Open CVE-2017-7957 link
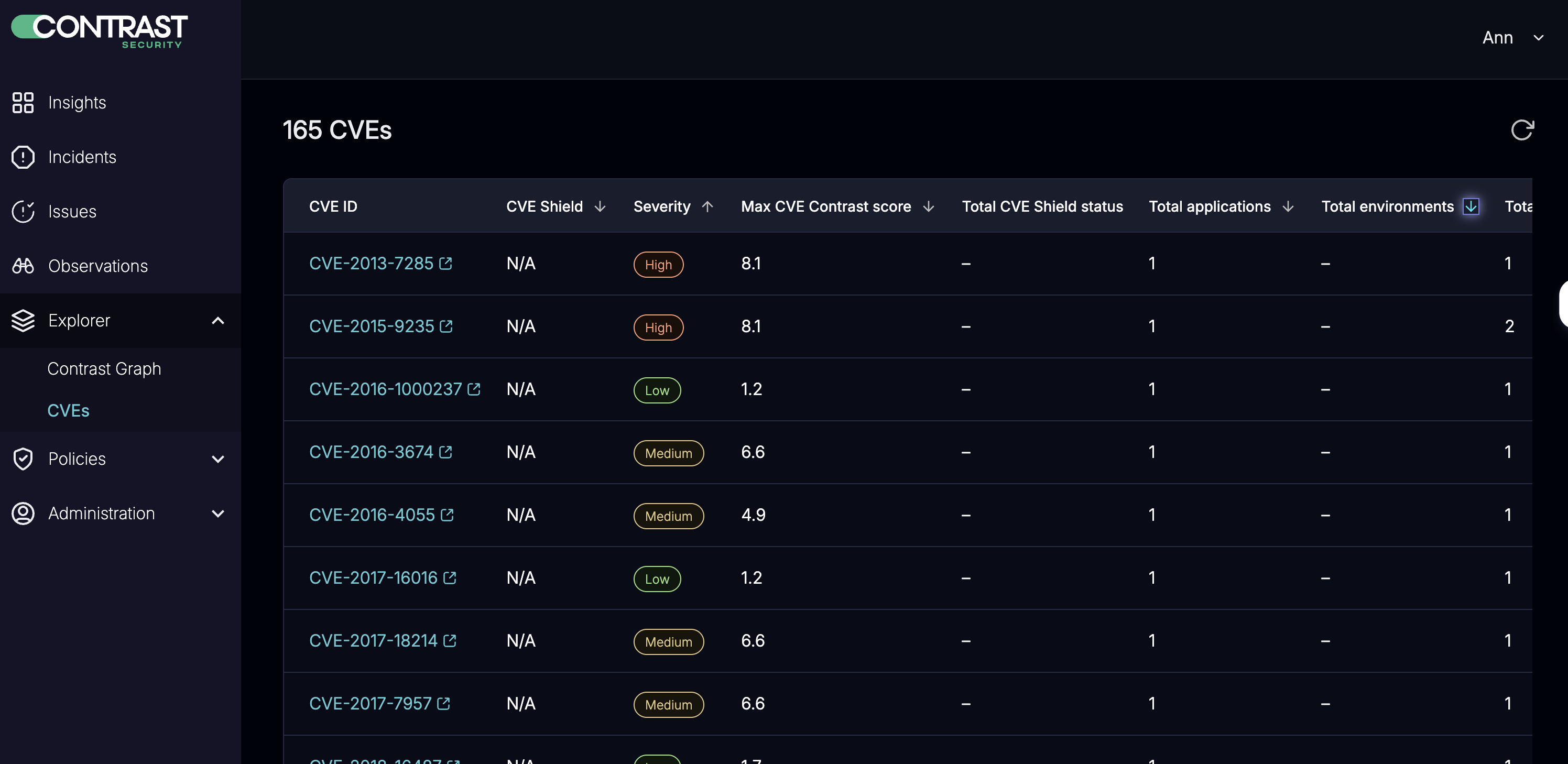The width and height of the screenshot is (1568, 764). pos(371,703)
